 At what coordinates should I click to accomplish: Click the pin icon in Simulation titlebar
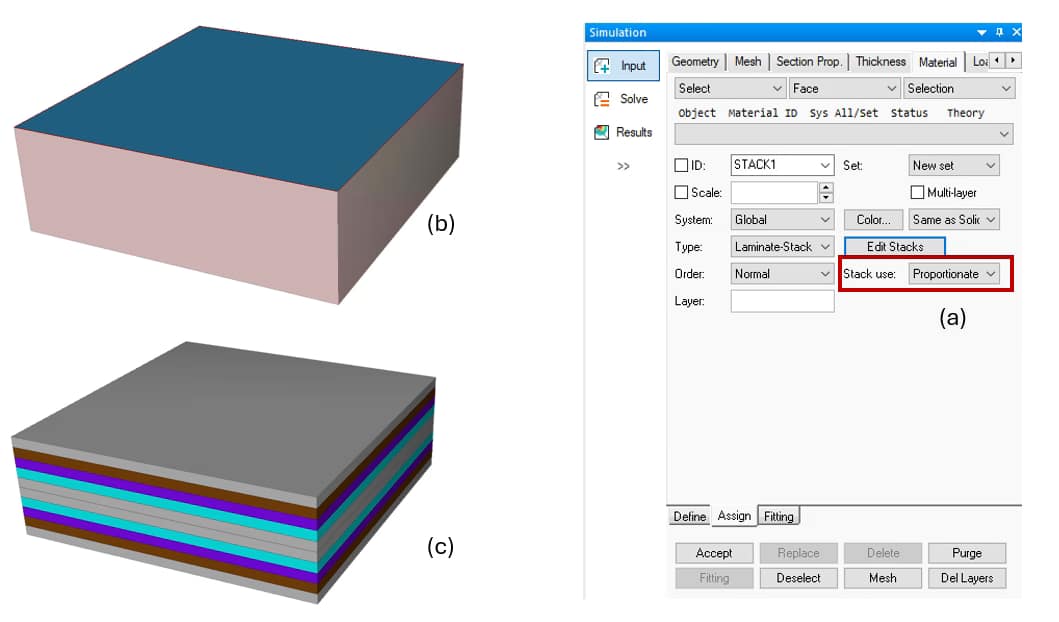tap(999, 32)
